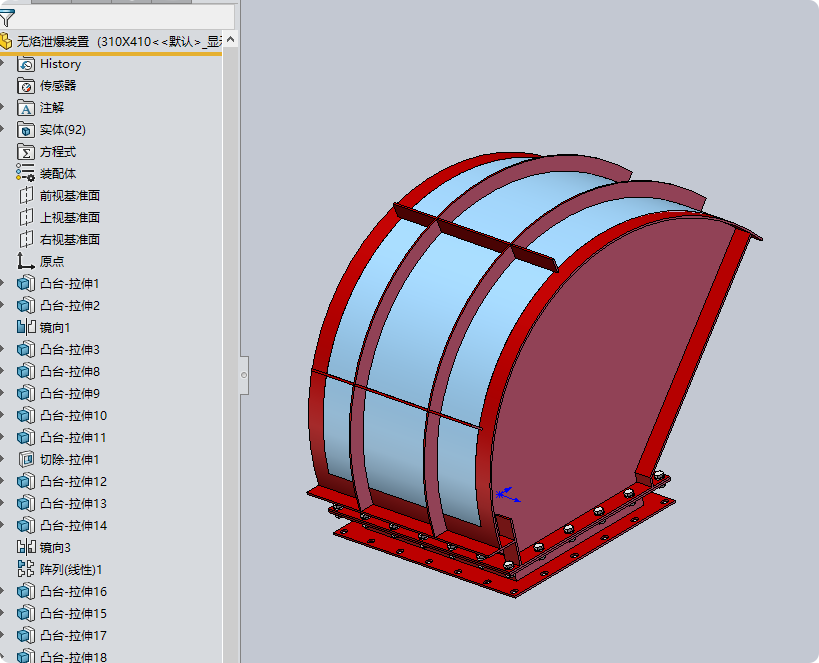Select the 上视基准面 label
Viewport: 819px width, 663px height.
[70, 217]
